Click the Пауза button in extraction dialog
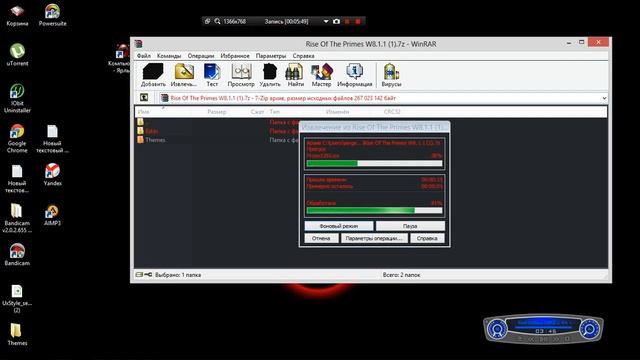 coord(410,226)
